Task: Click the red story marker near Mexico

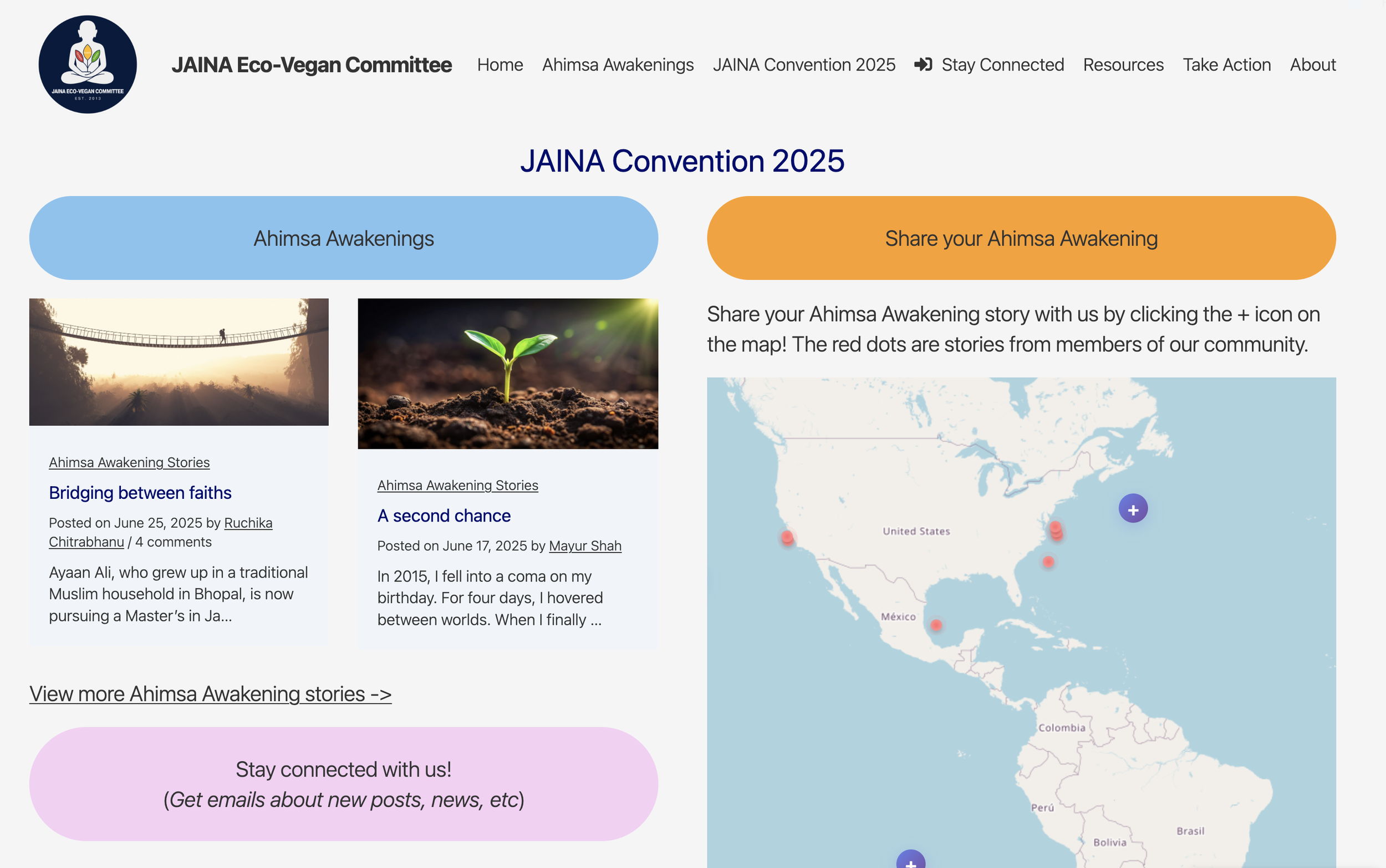Action: click(935, 625)
